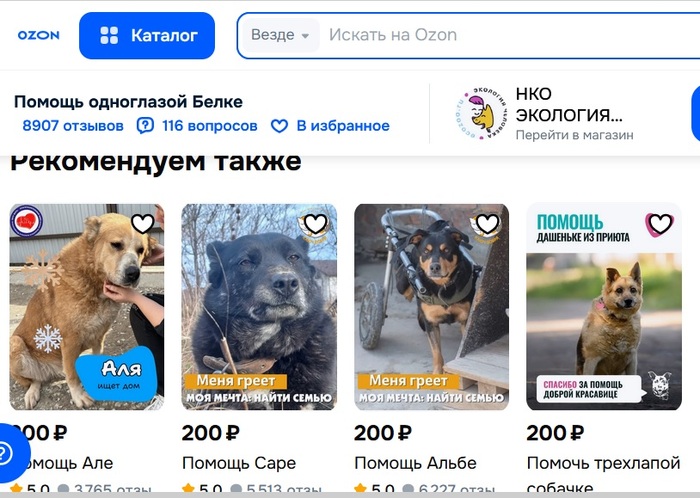Add Помощь одноглазой Белке to favorites
The image size is (700, 498).
click(330, 126)
